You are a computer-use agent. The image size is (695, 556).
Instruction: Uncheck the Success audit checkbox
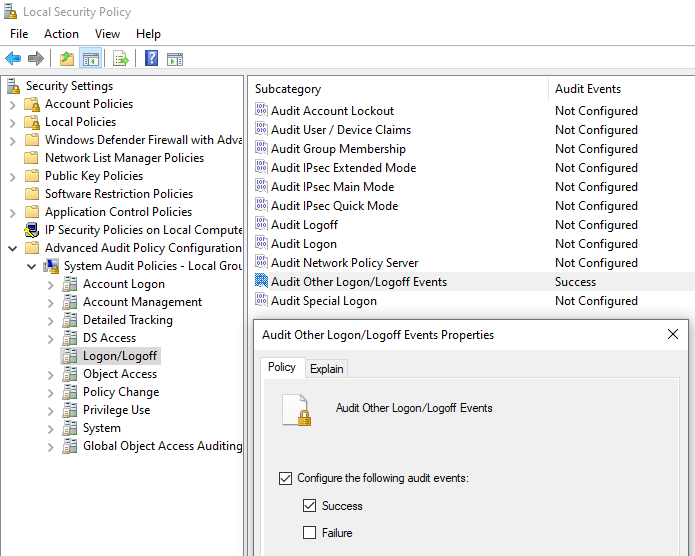coord(309,506)
